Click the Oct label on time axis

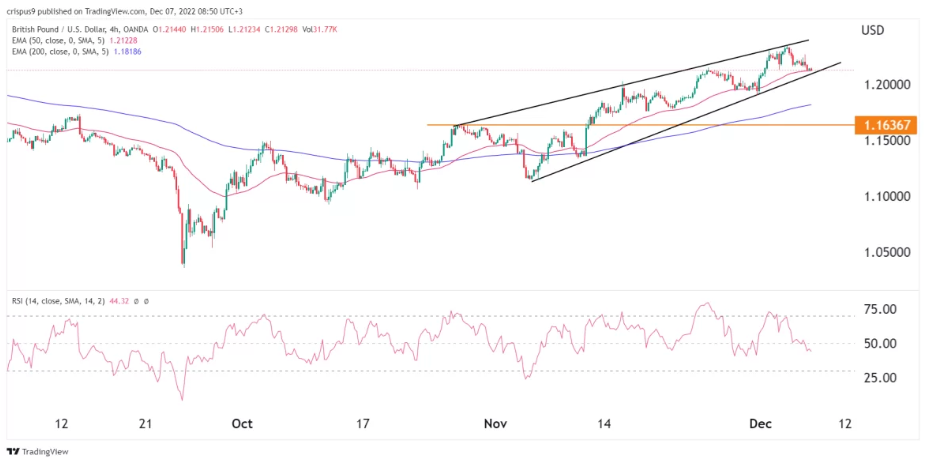click(x=241, y=423)
